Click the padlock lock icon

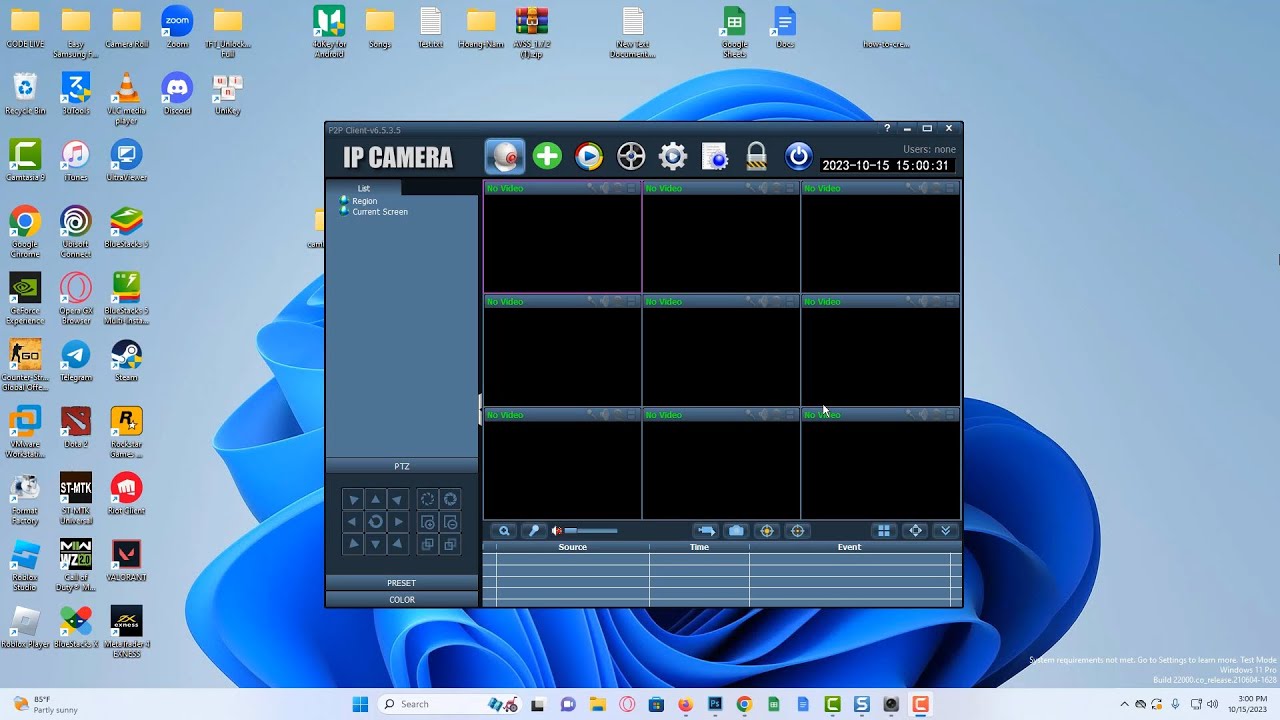pyautogui.click(x=756, y=156)
